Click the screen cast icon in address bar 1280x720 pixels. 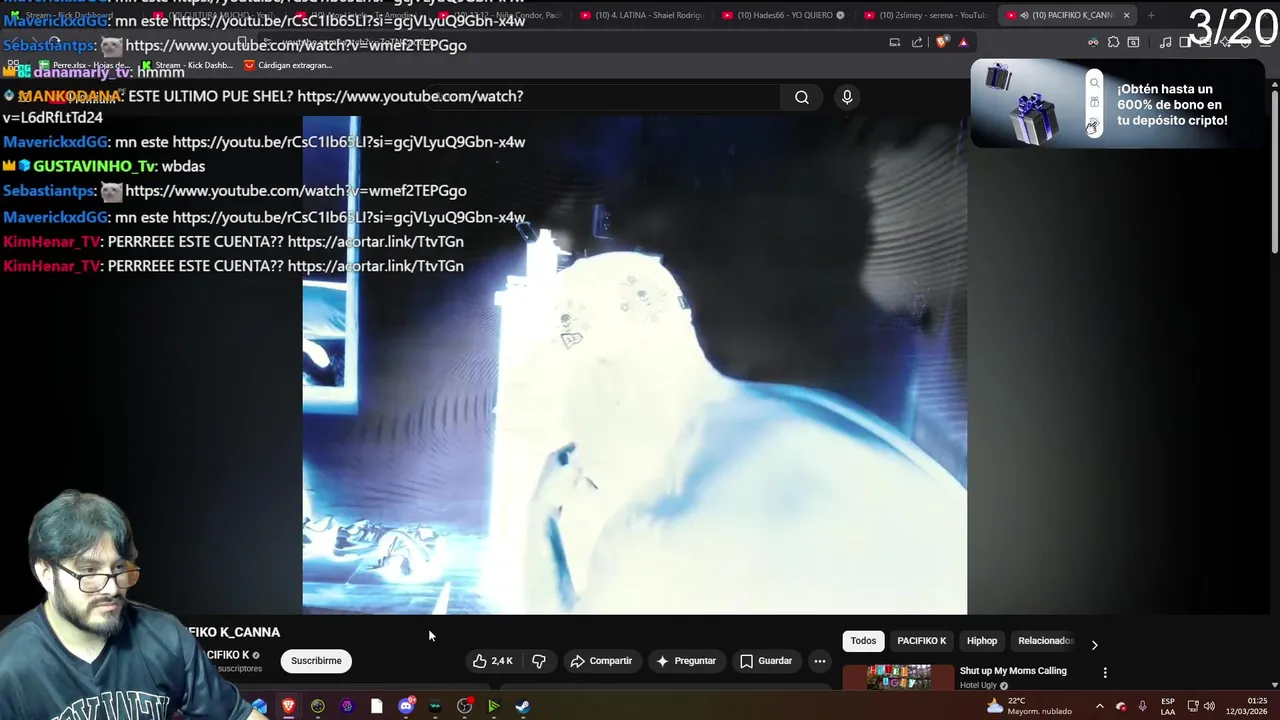pyautogui.click(x=895, y=42)
